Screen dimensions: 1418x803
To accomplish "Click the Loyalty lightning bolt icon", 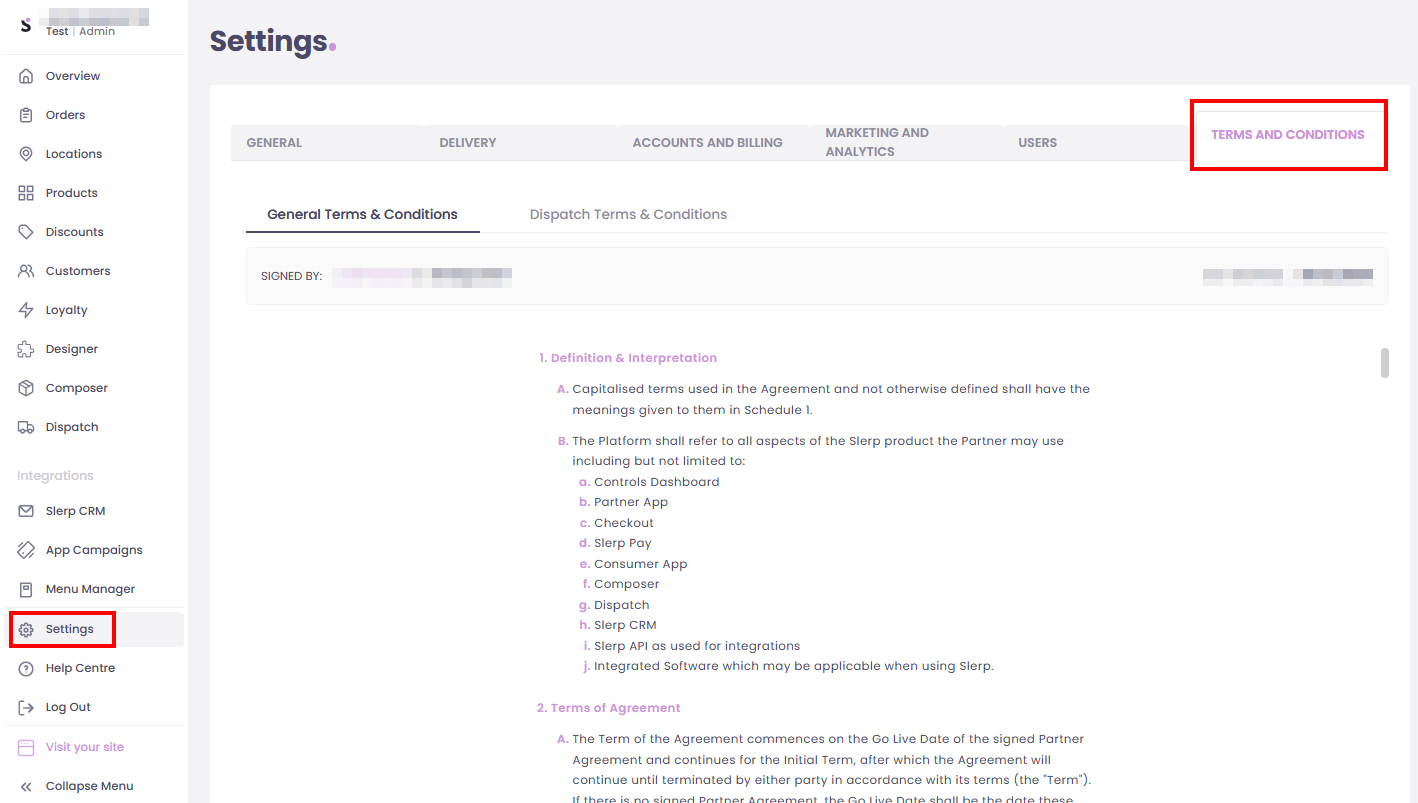I will click(x=26, y=310).
